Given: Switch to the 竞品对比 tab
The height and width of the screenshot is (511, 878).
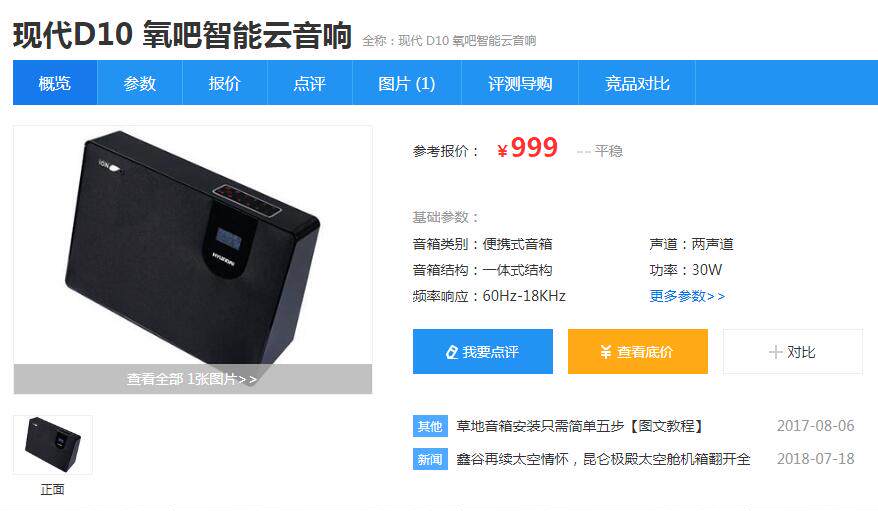Looking at the screenshot, I should [x=637, y=83].
